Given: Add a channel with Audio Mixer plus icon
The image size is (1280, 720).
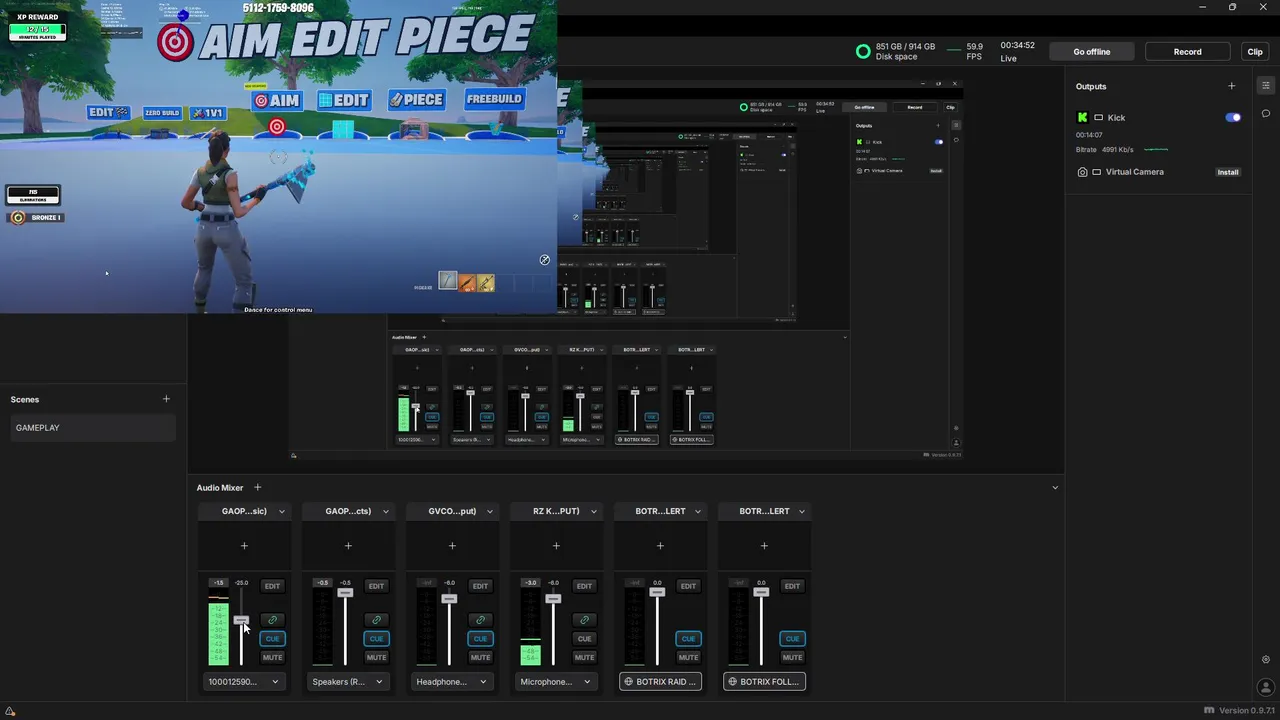Looking at the screenshot, I should click(x=257, y=487).
